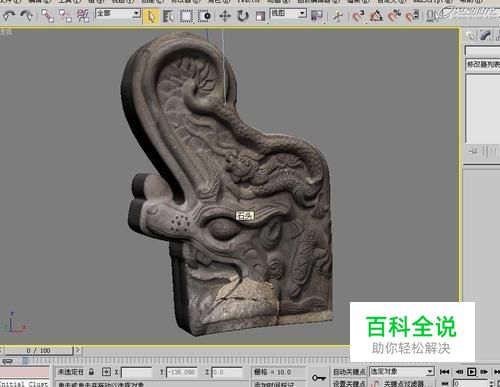Select the highlighted Select Object arrow tool
The height and width of the screenshot is (387, 500).
[x=151, y=16]
